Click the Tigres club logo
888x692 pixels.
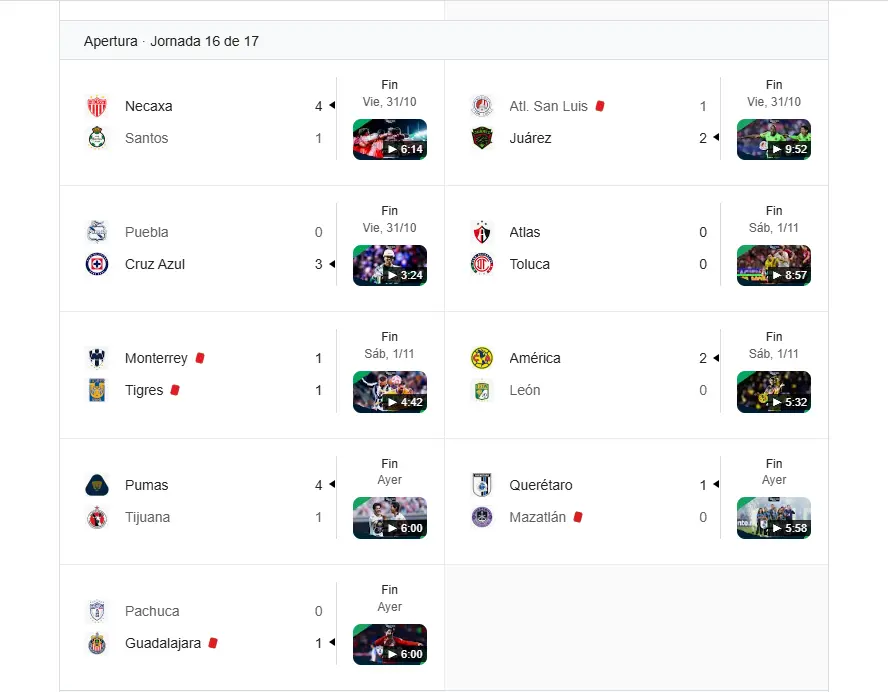tap(97, 390)
